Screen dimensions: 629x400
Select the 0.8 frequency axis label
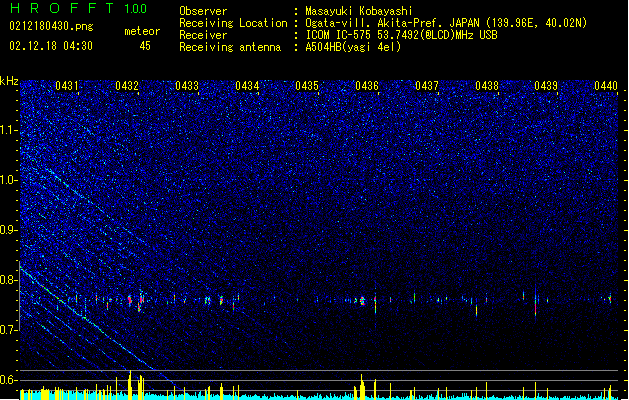point(8,280)
